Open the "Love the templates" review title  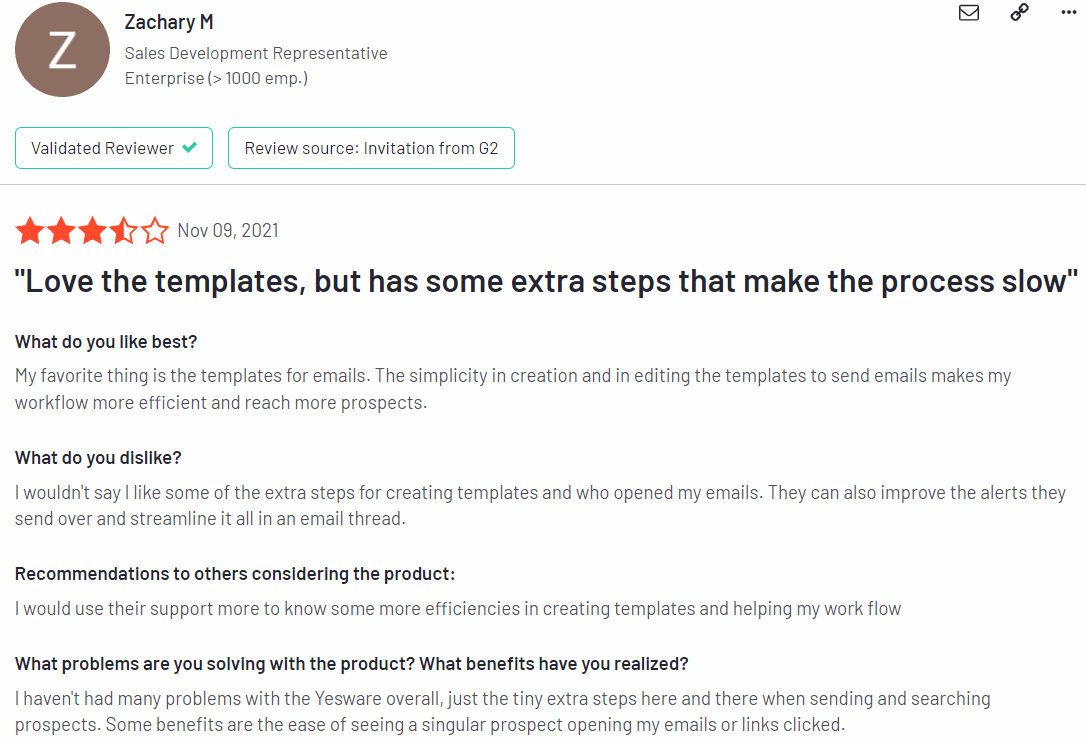546,281
